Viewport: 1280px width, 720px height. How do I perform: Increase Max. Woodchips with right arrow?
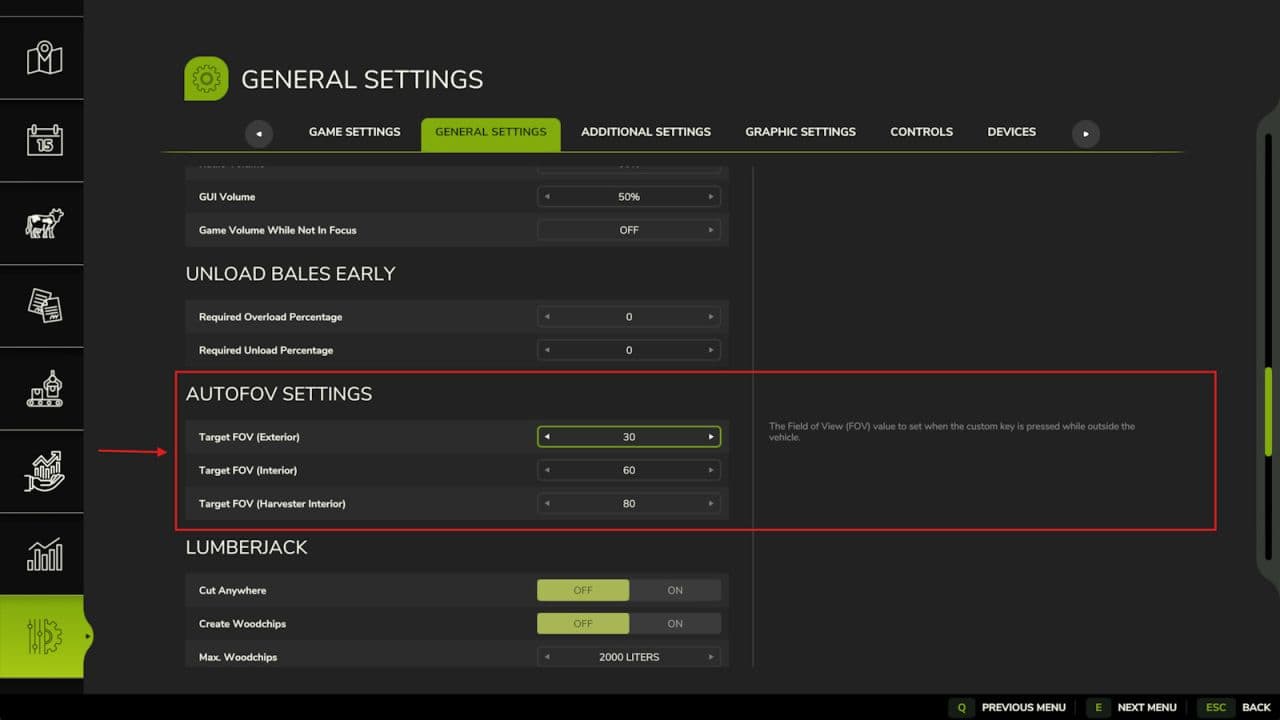[711, 657]
